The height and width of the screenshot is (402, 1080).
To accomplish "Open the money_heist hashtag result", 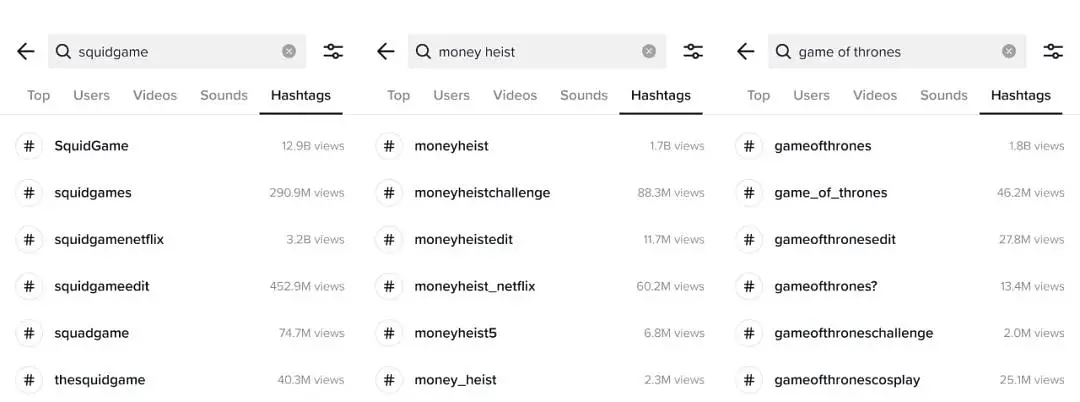I will point(540,380).
